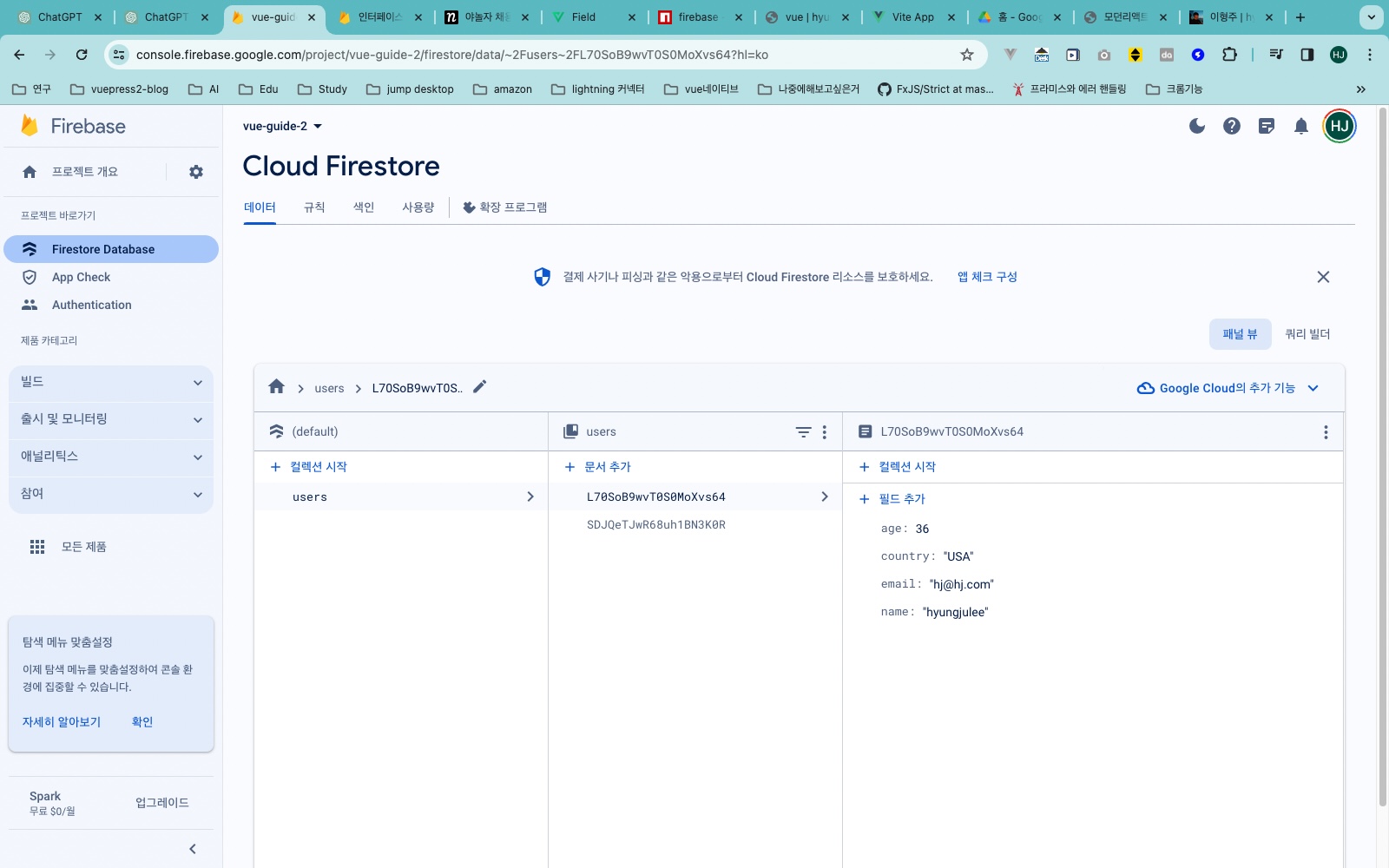
Task: Open Chrome extensions puzzle icon
Action: click(1229, 55)
